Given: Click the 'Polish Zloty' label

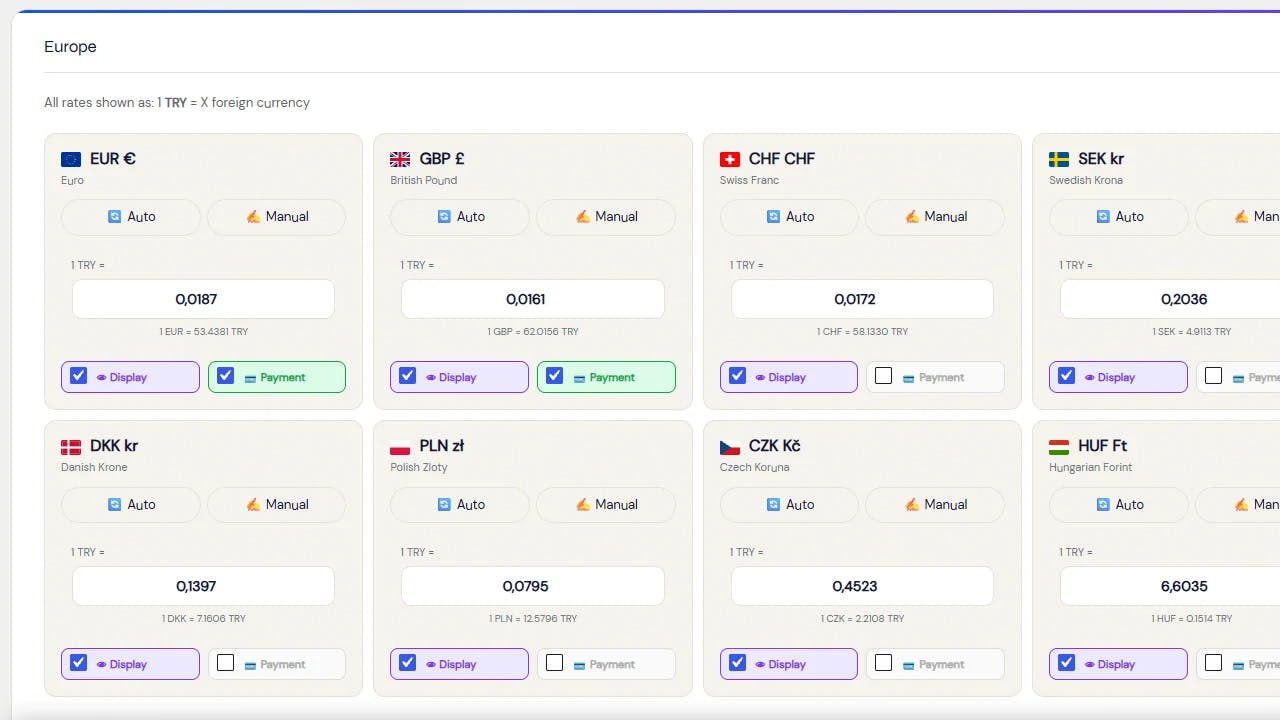Looking at the screenshot, I should point(419,468).
